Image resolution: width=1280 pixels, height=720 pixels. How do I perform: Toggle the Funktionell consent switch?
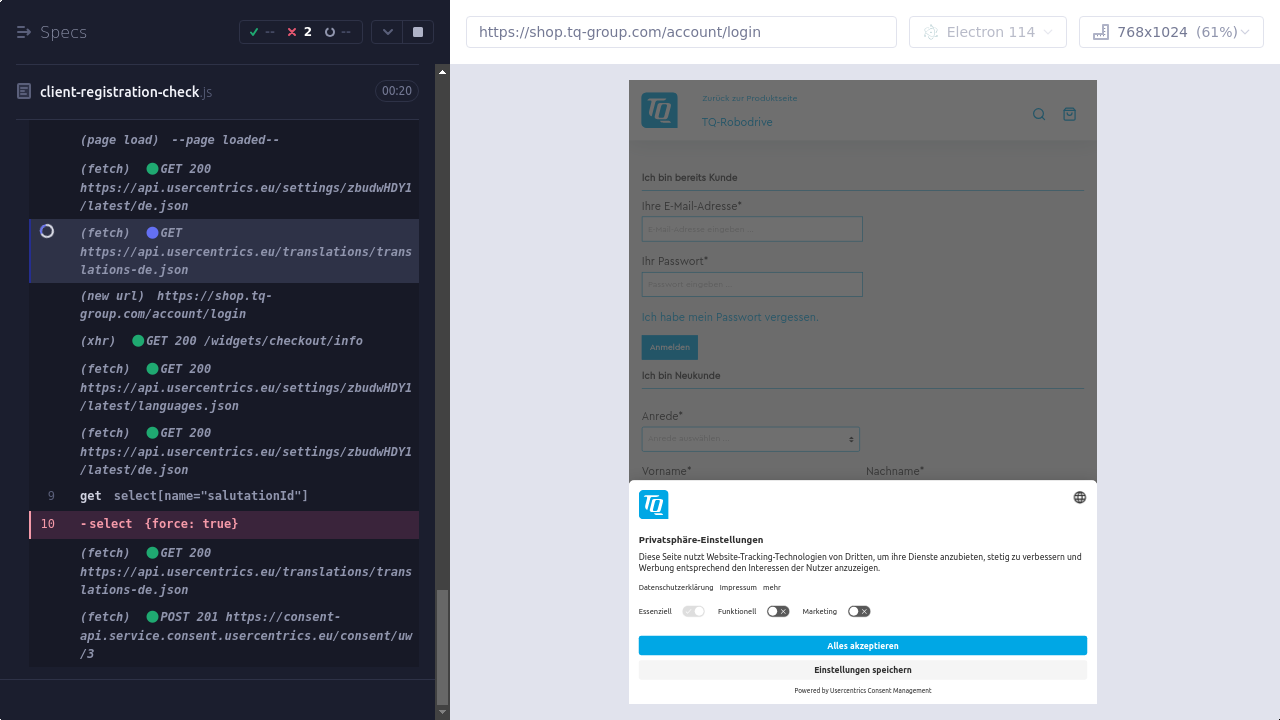coord(778,611)
